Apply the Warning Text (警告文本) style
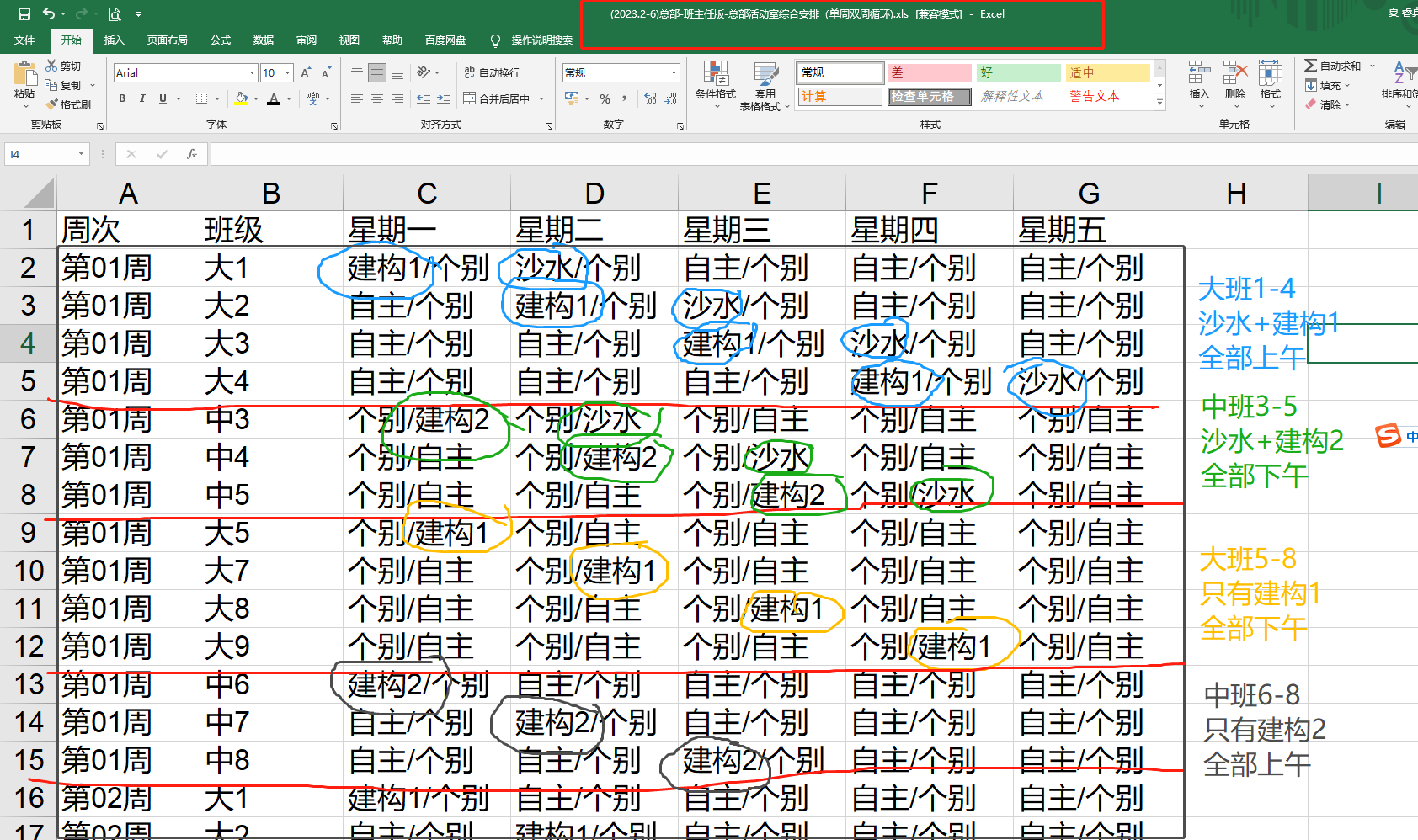The width and height of the screenshot is (1418, 840). (x=1107, y=97)
